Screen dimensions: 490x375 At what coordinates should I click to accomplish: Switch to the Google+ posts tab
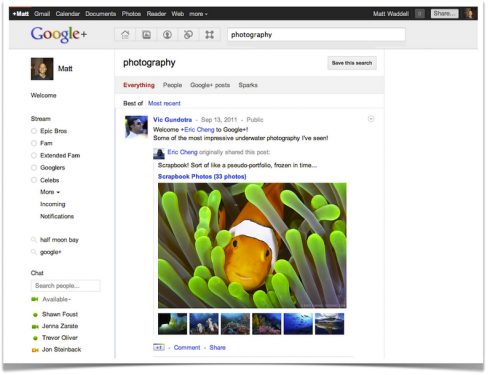[x=210, y=85]
